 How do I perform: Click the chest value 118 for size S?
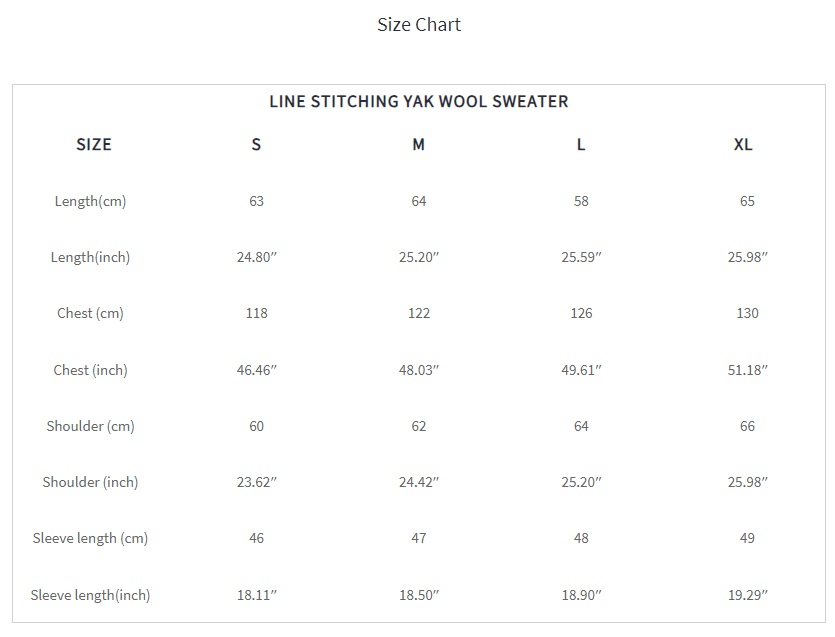(x=256, y=313)
